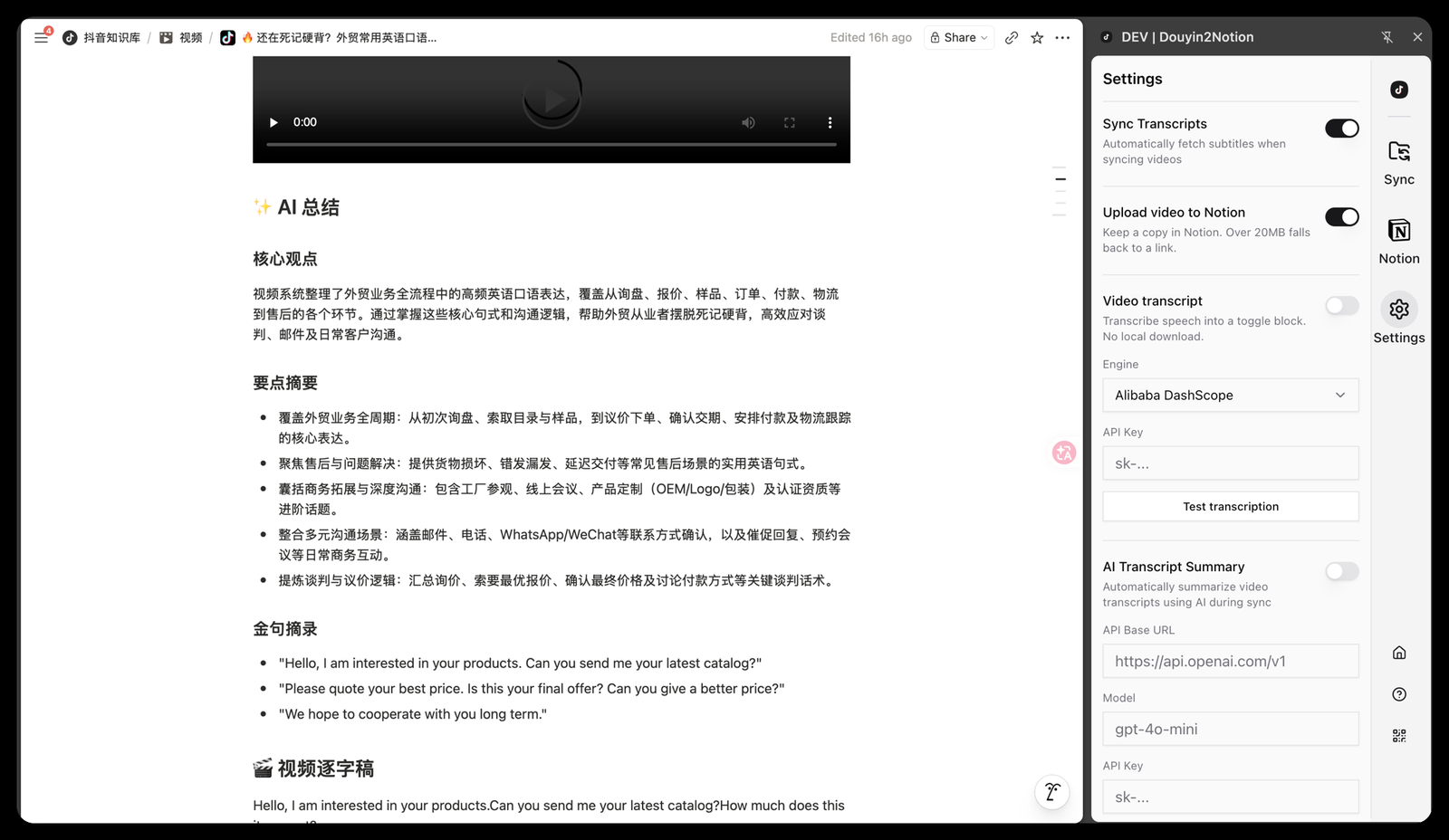The height and width of the screenshot is (840, 1449).
Task: Click the quote beginning "Please quote your best price"
Action: [532, 689]
